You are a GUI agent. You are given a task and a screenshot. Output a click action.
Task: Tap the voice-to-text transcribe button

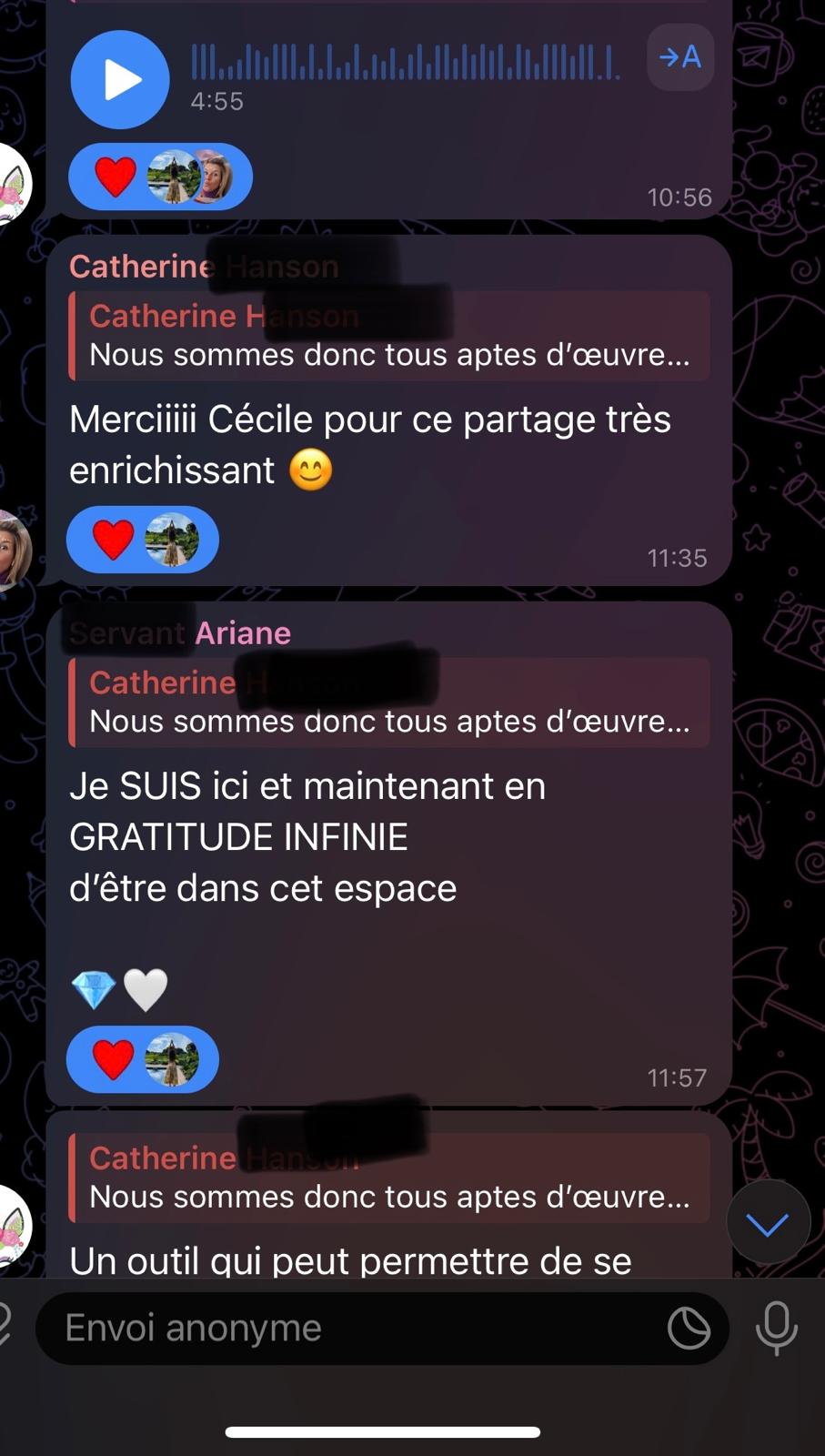(x=680, y=57)
